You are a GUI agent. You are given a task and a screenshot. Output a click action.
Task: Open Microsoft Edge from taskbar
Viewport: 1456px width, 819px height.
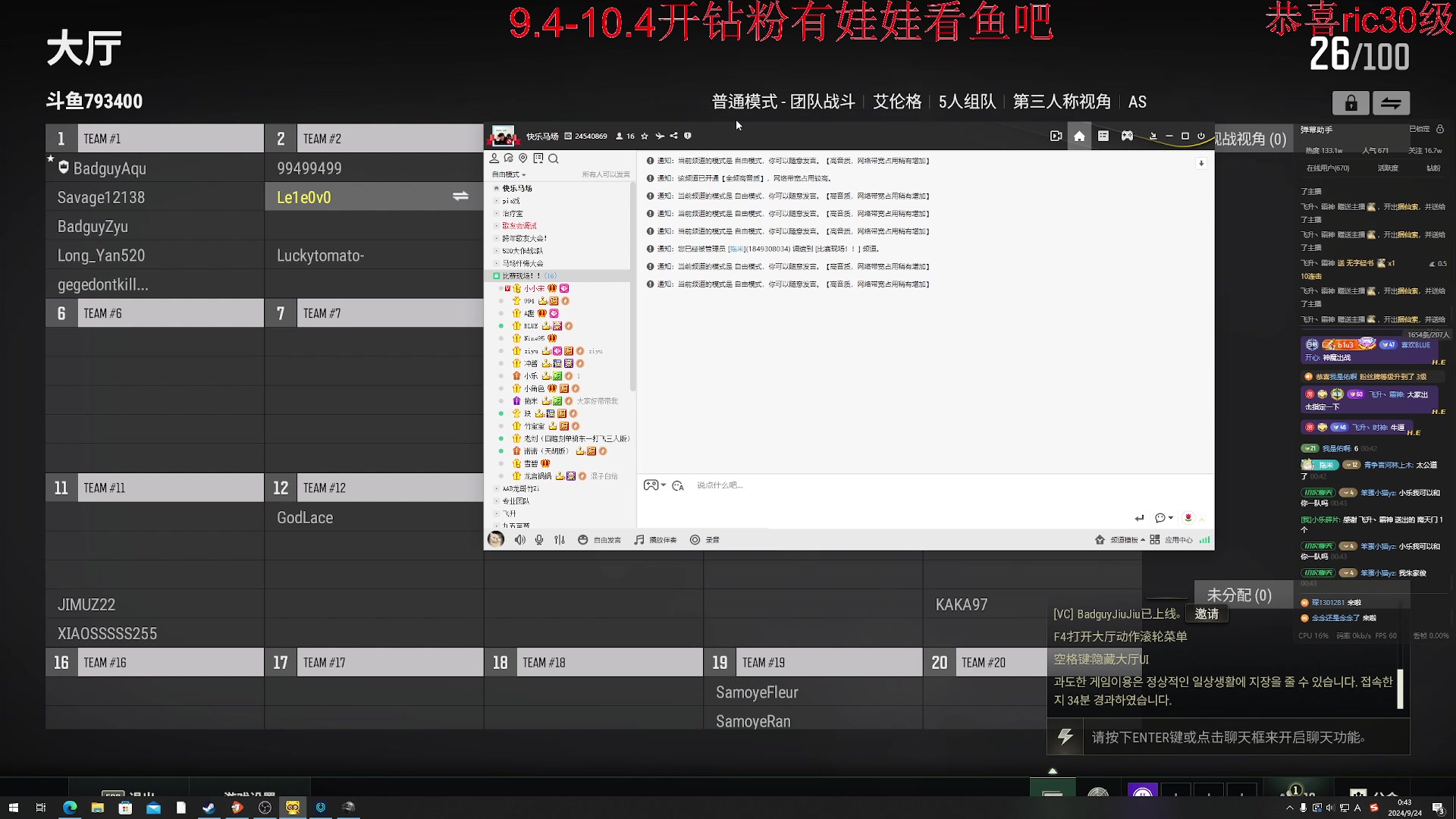(70, 808)
